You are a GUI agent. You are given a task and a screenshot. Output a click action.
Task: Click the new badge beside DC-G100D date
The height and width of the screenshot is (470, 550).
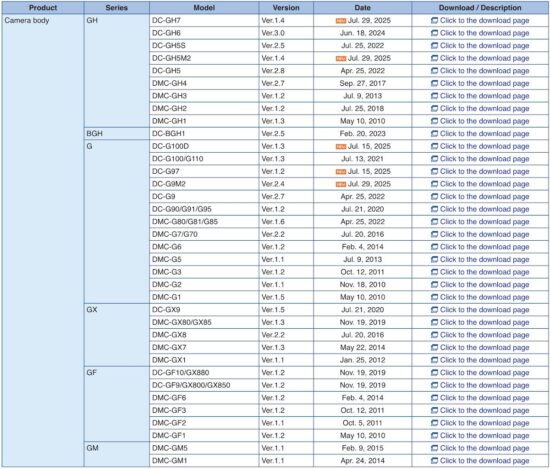click(x=341, y=147)
